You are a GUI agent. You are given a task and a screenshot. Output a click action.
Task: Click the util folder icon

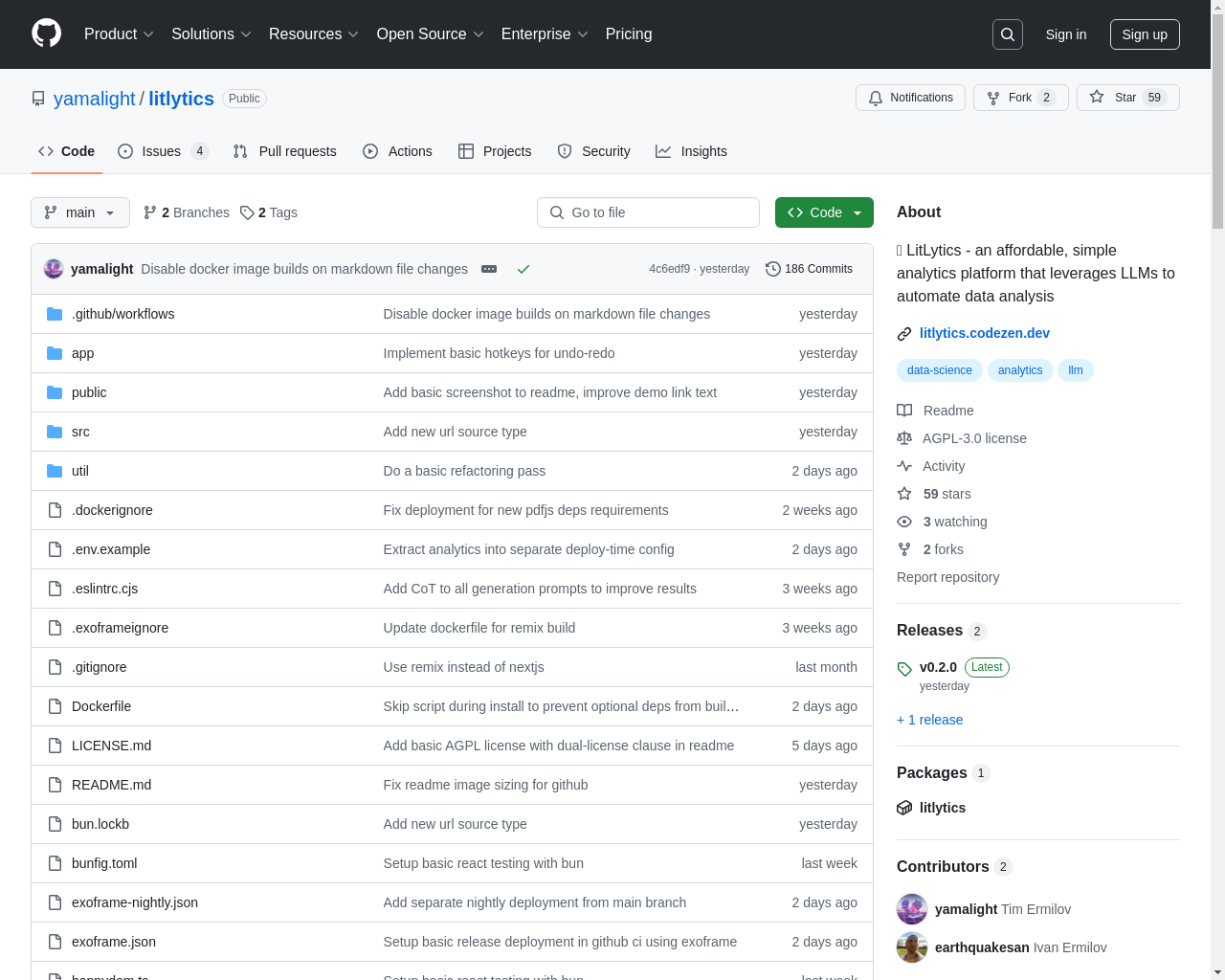pos(55,471)
